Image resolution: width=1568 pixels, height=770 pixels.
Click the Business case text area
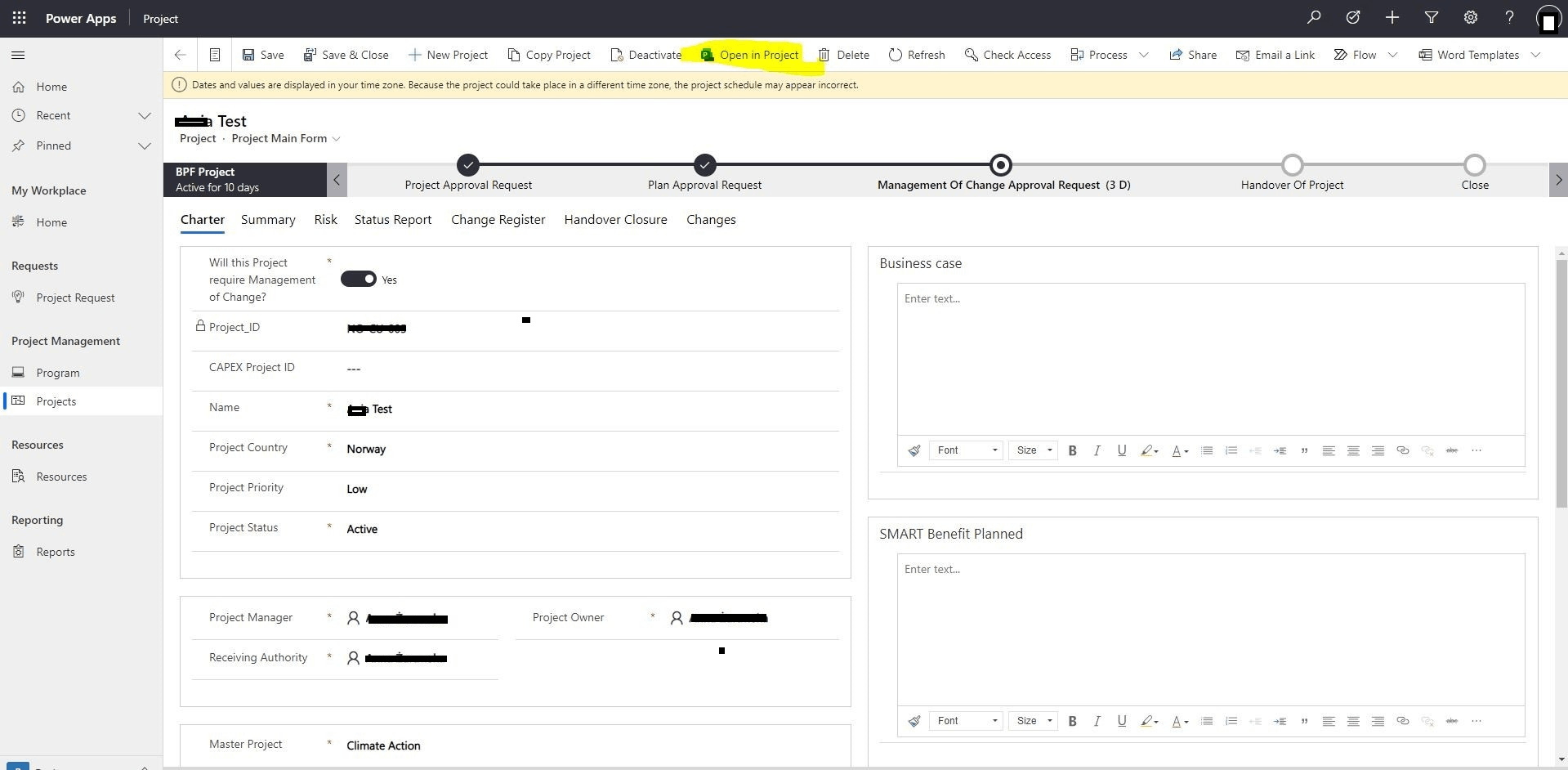[x=1211, y=359]
